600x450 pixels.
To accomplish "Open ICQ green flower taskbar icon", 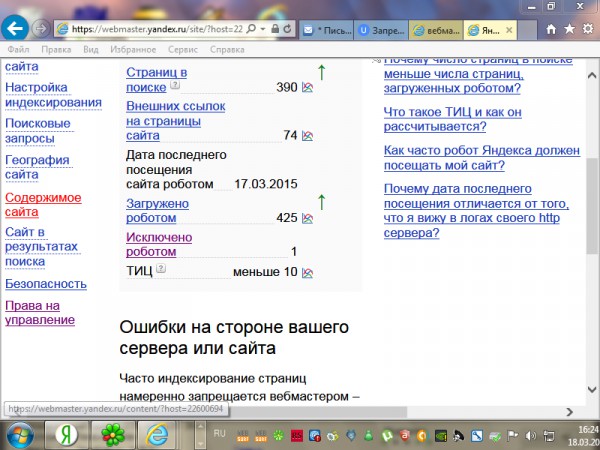I will [113, 435].
